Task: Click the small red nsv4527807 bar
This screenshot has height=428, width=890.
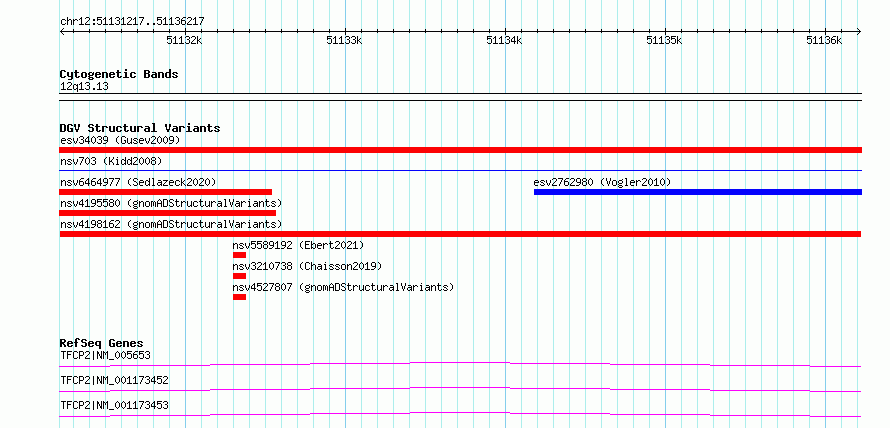Action: tap(240, 297)
